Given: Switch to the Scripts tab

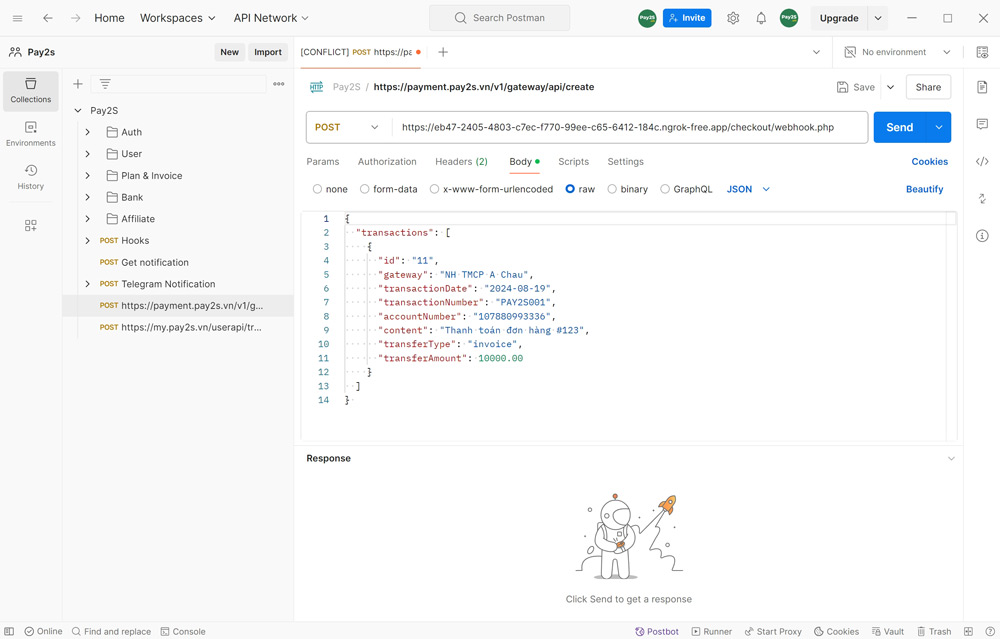Looking at the screenshot, I should click(573, 162).
